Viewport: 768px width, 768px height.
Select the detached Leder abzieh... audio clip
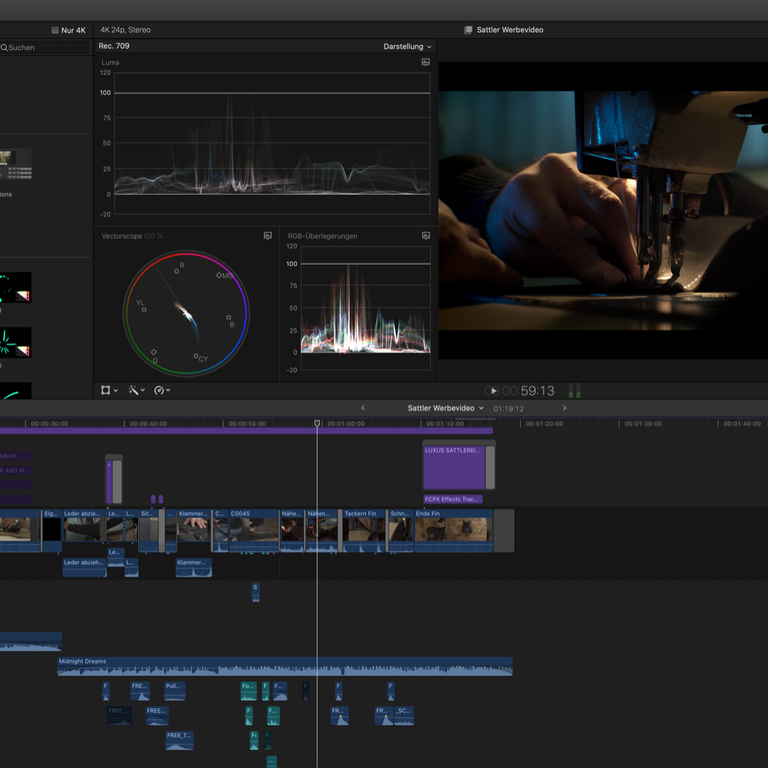pyautogui.click(x=84, y=568)
